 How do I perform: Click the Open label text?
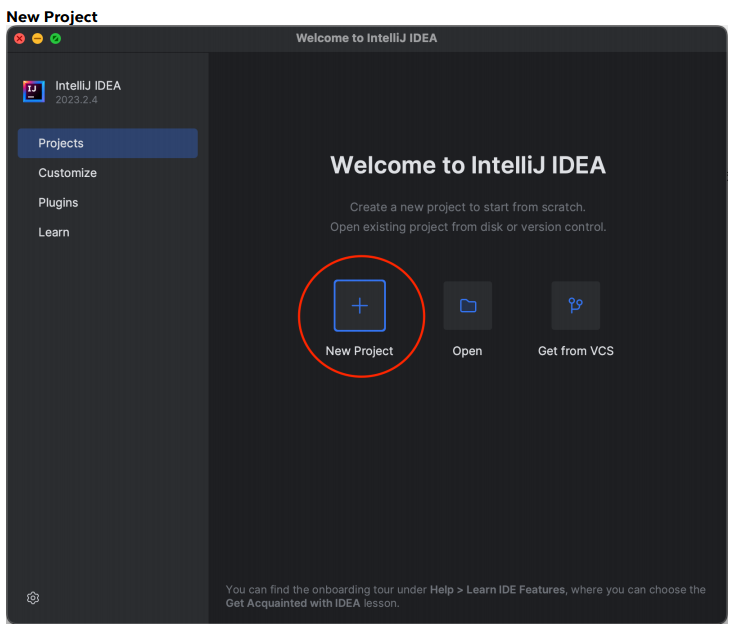click(x=467, y=351)
